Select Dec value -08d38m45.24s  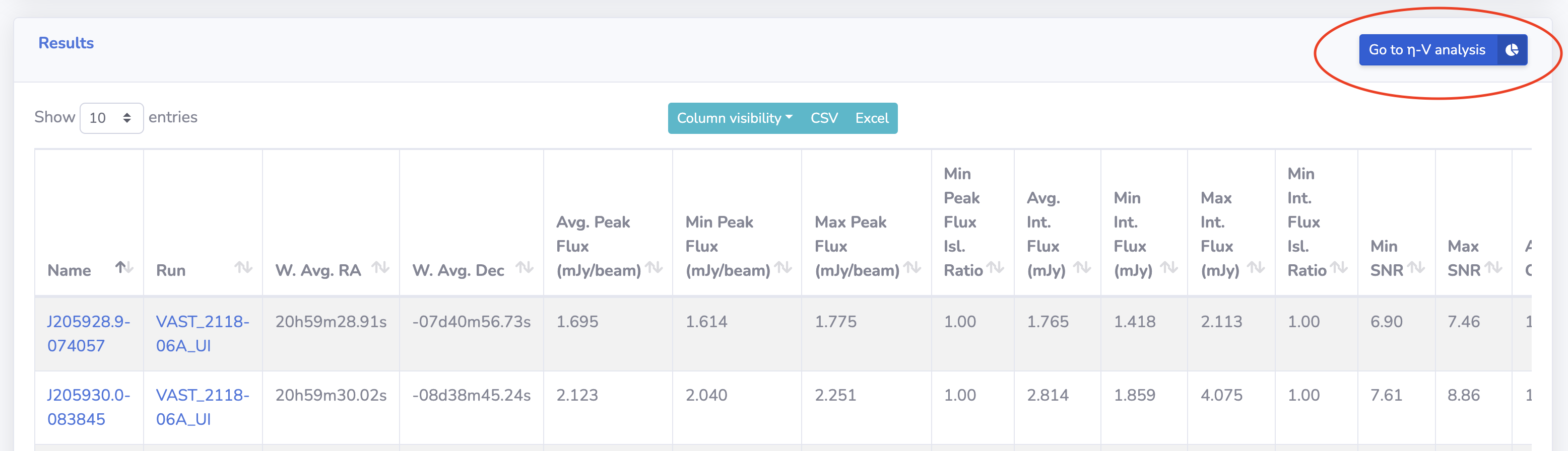tap(471, 395)
